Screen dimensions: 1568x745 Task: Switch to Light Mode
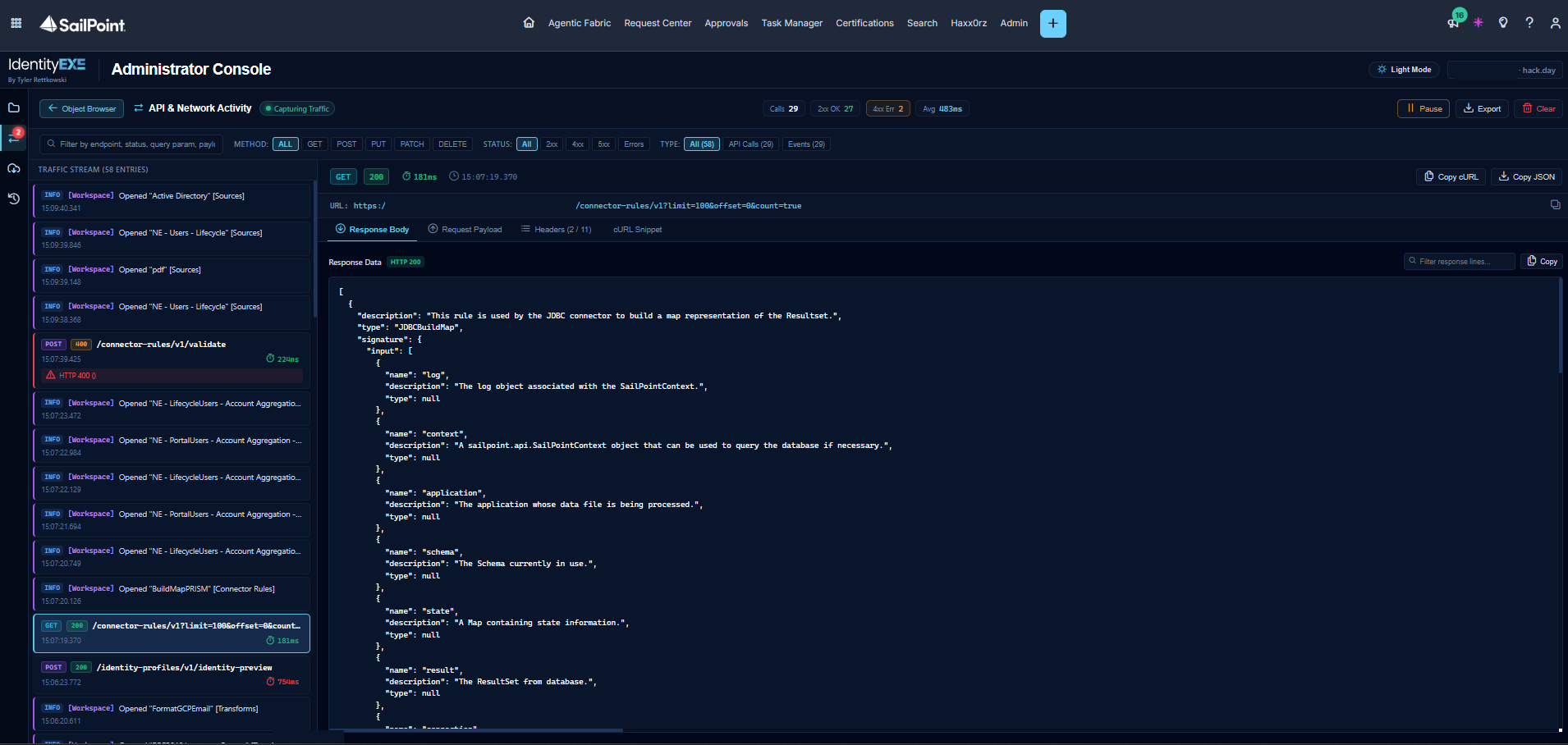tap(1405, 70)
